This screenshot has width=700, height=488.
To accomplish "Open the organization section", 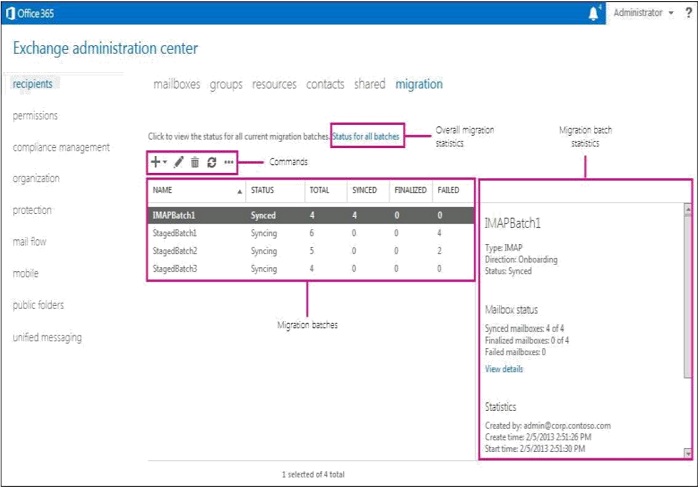I will [36, 179].
